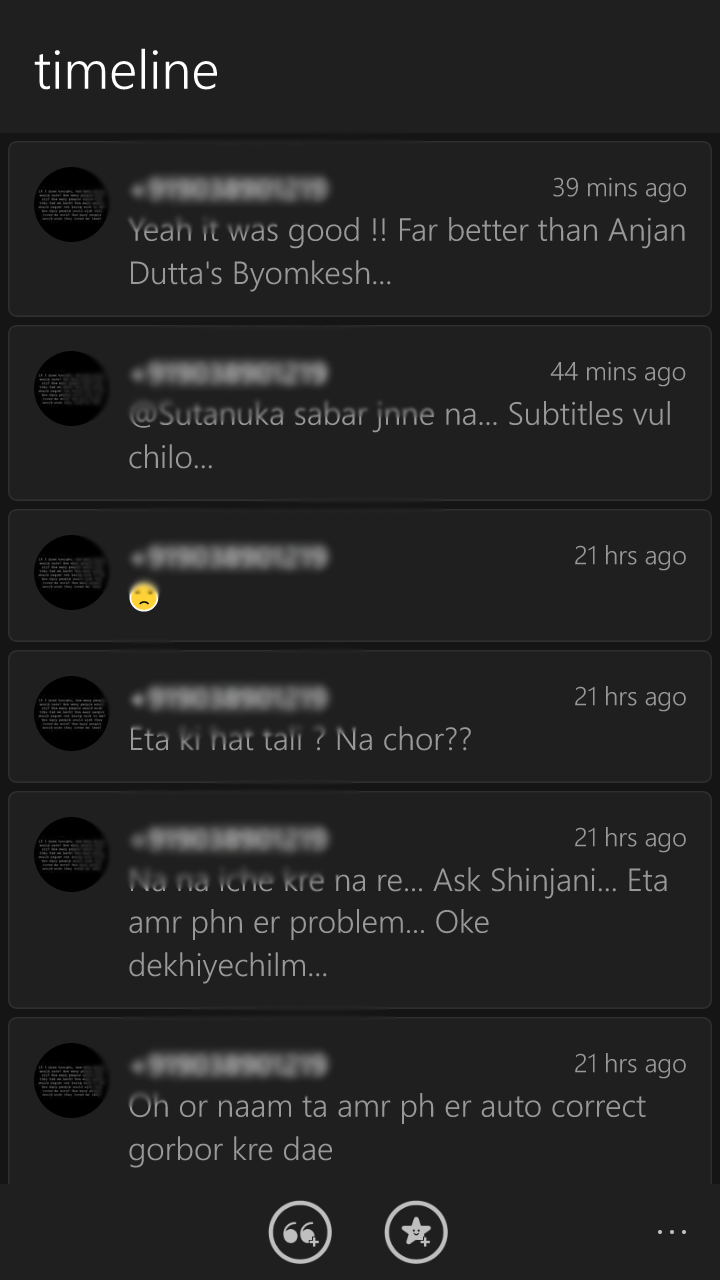Open the 'Yeah it was good' post
Screen dimensions: 720x1280
pyautogui.click(x=360, y=229)
